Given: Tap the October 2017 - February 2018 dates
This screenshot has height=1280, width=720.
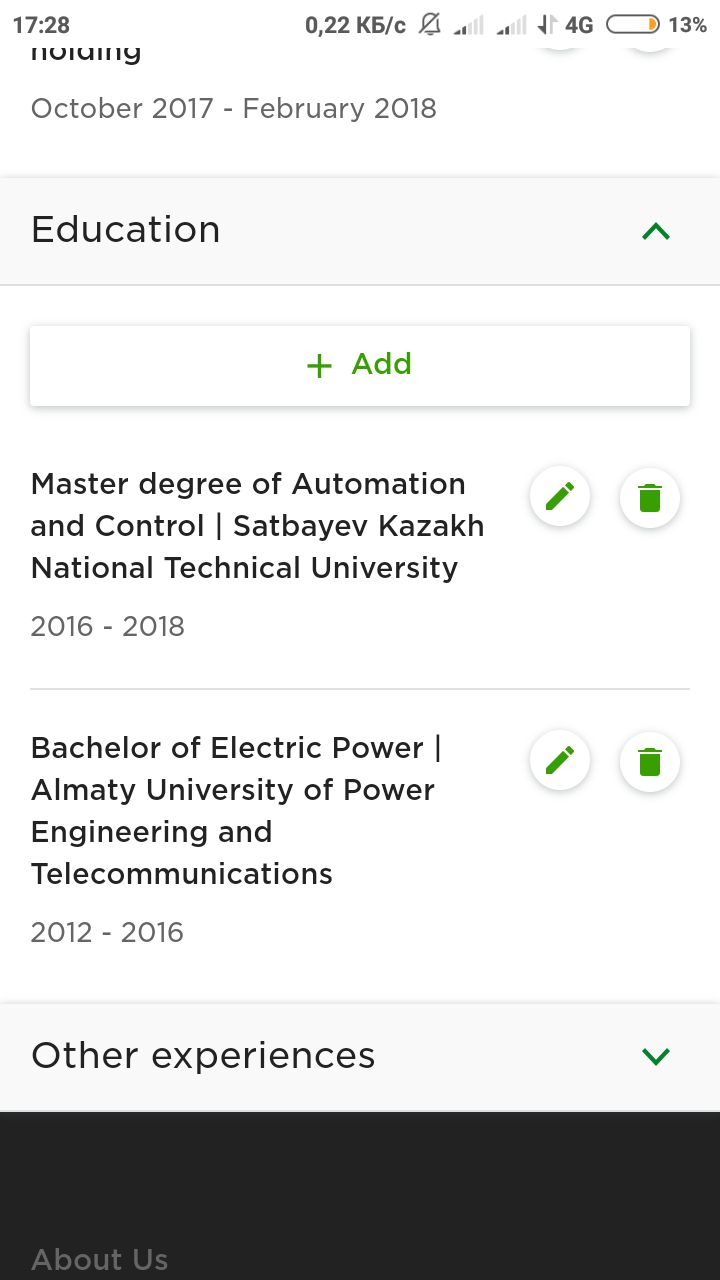Looking at the screenshot, I should tap(234, 108).
